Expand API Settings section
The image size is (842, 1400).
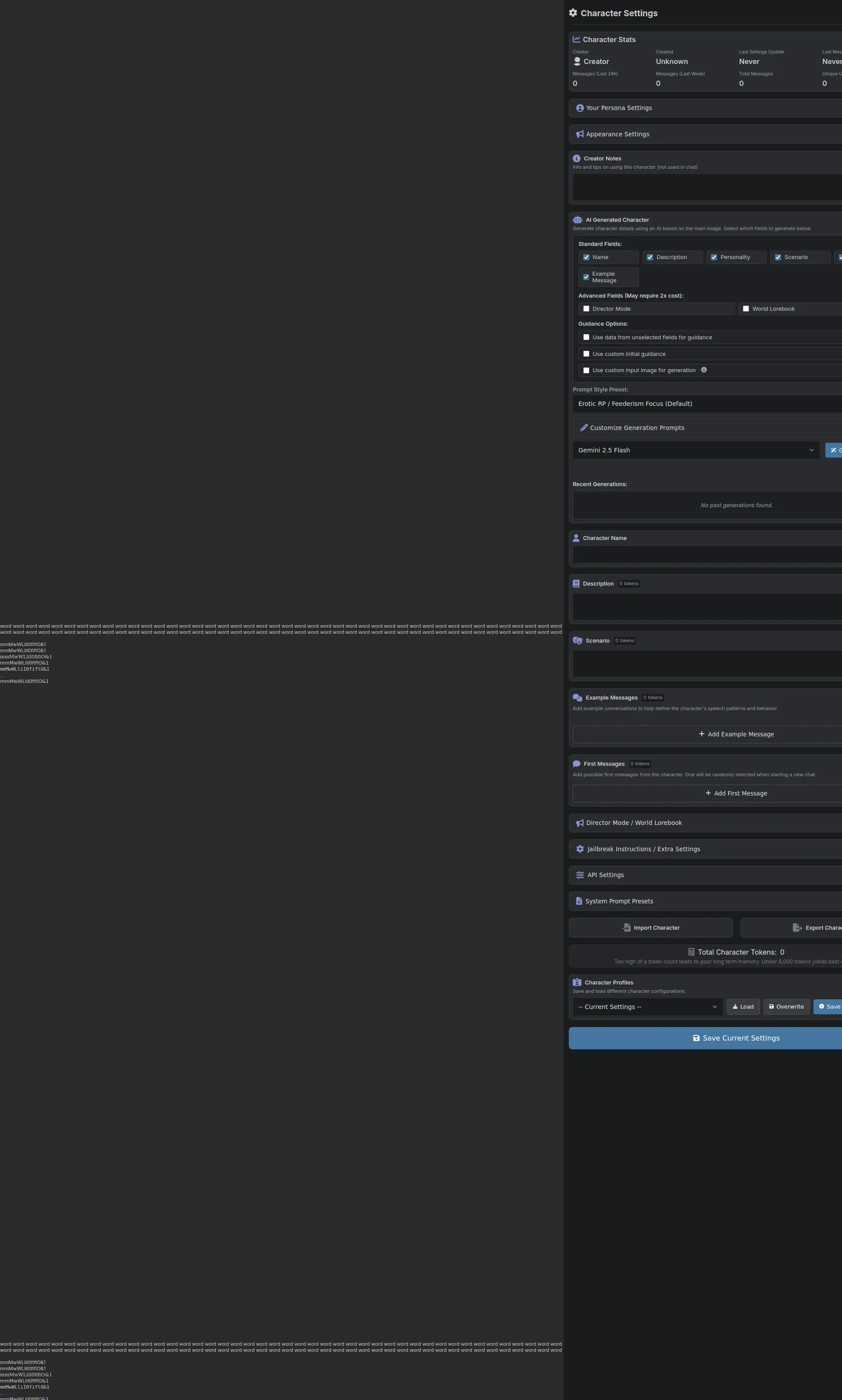point(705,875)
